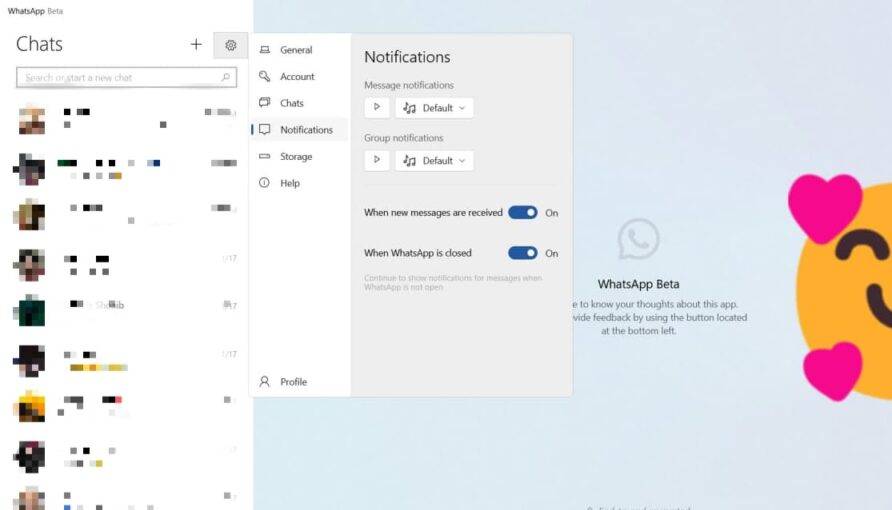Play the group notification sound preview
The height and width of the screenshot is (510, 892).
coord(377,160)
